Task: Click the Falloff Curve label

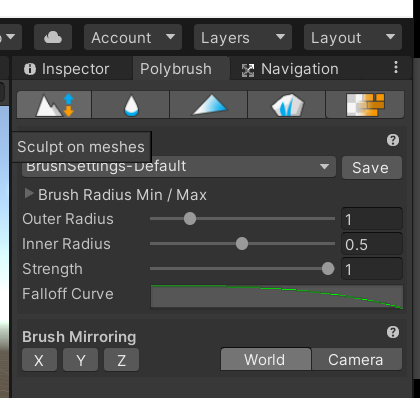Action: tap(68, 294)
